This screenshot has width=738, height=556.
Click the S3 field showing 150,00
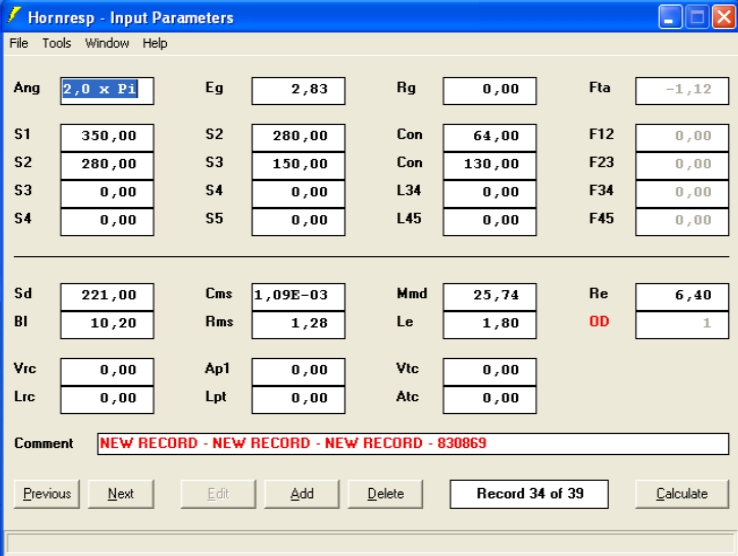(x=298, y=165)
